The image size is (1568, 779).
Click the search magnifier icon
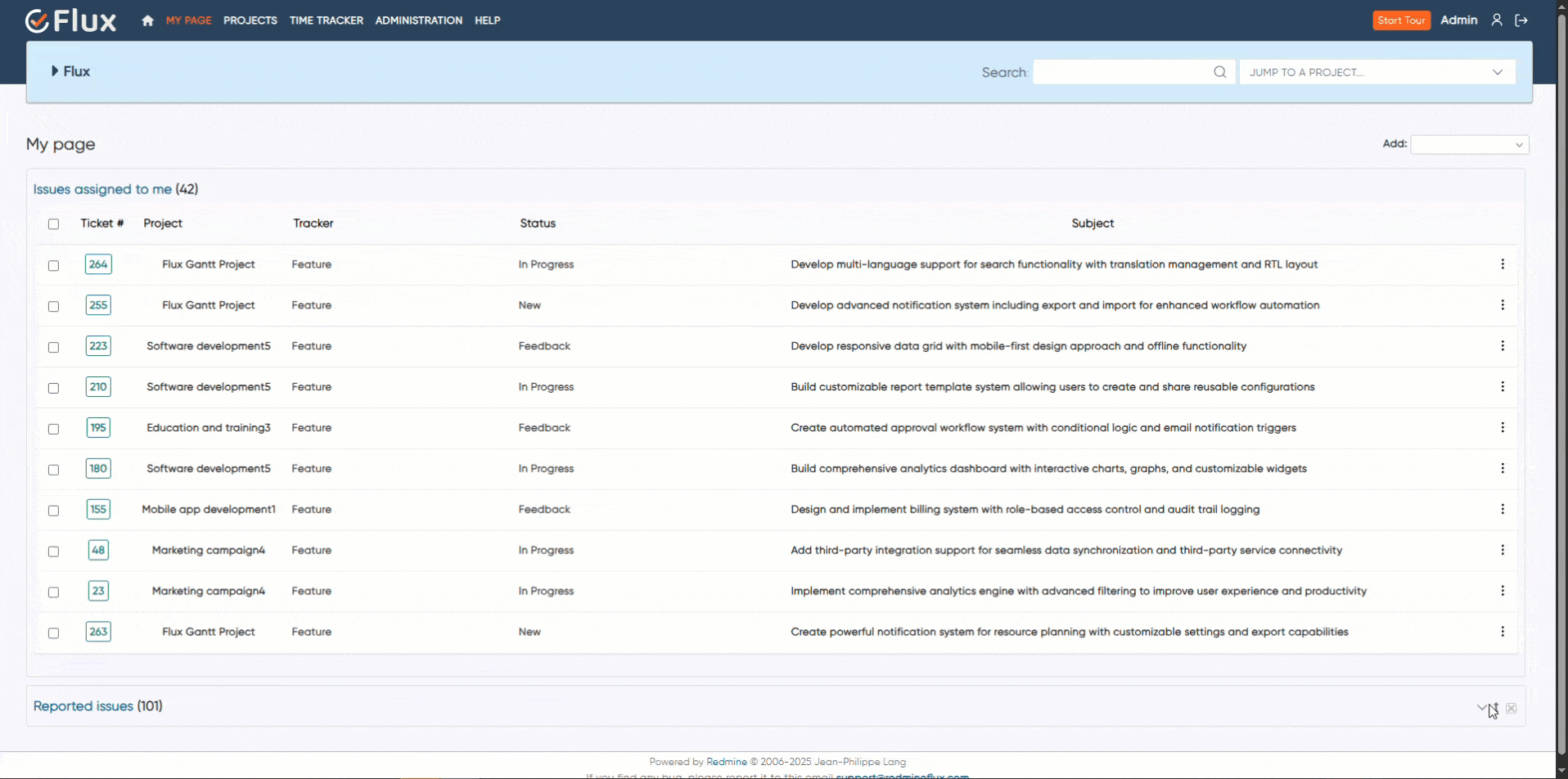point(1219,72)
